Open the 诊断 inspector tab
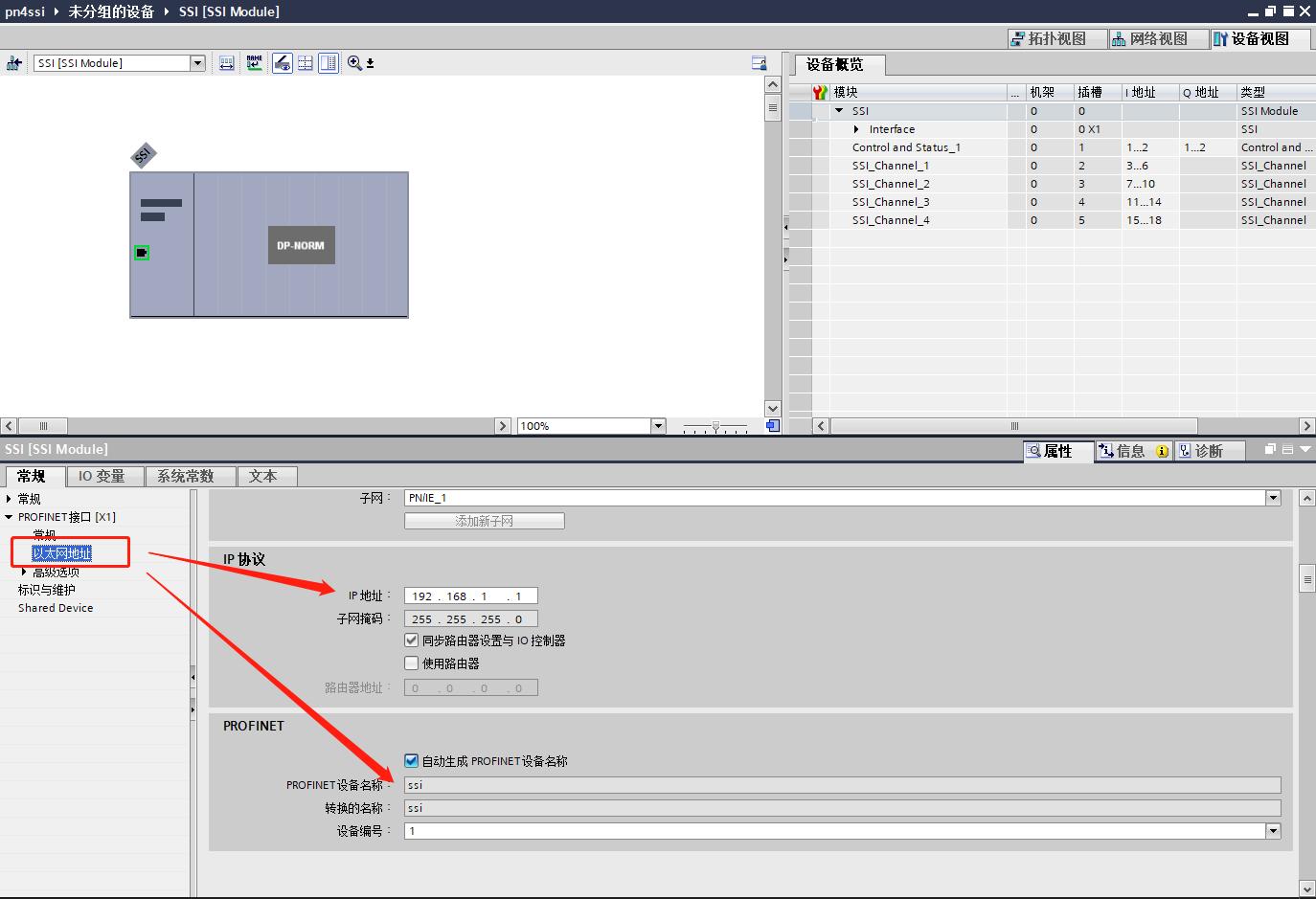The image size is (1316, 899). (x=1209, y=451)
